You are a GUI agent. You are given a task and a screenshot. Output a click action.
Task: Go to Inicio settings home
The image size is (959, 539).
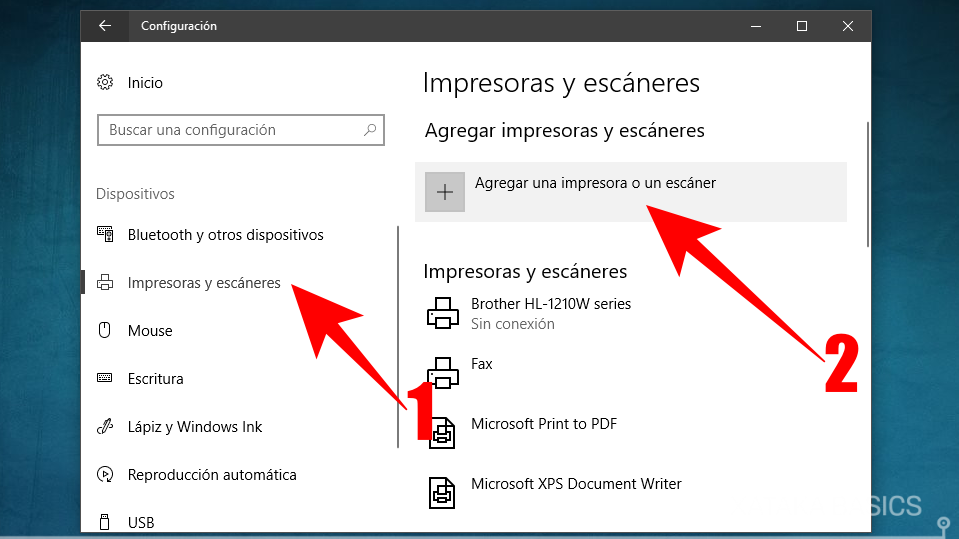click(x=145, y=83)
